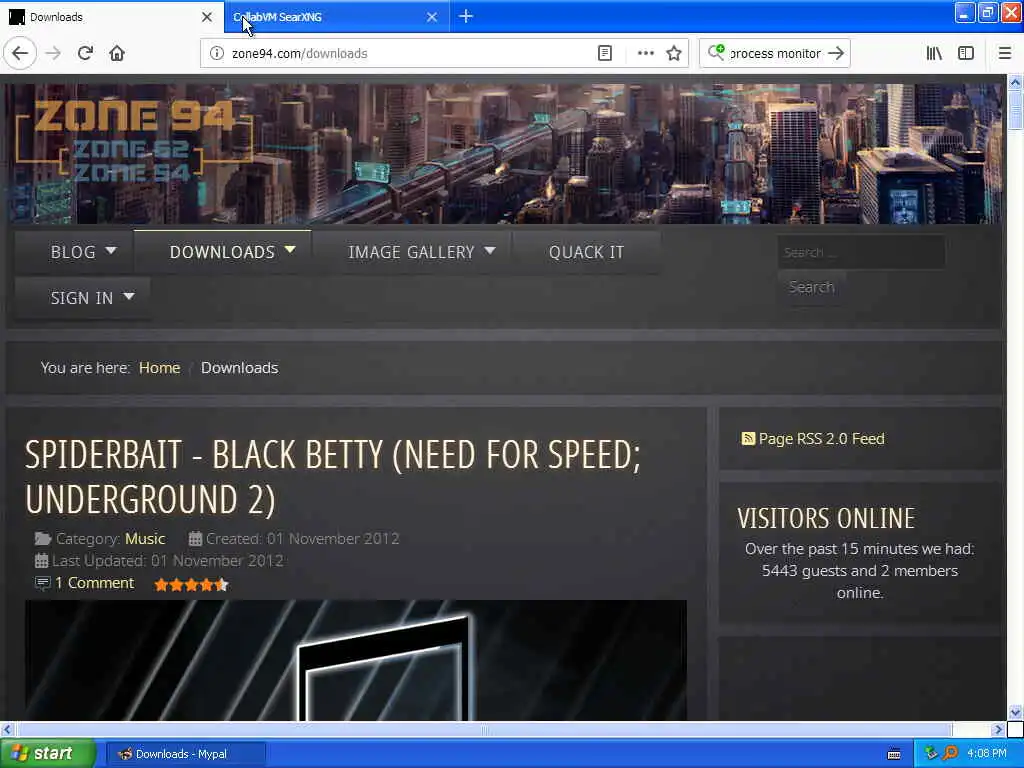Open the page actions three-dot menu
This screenshot has height=768, width=1024.
tap(645, 54)
